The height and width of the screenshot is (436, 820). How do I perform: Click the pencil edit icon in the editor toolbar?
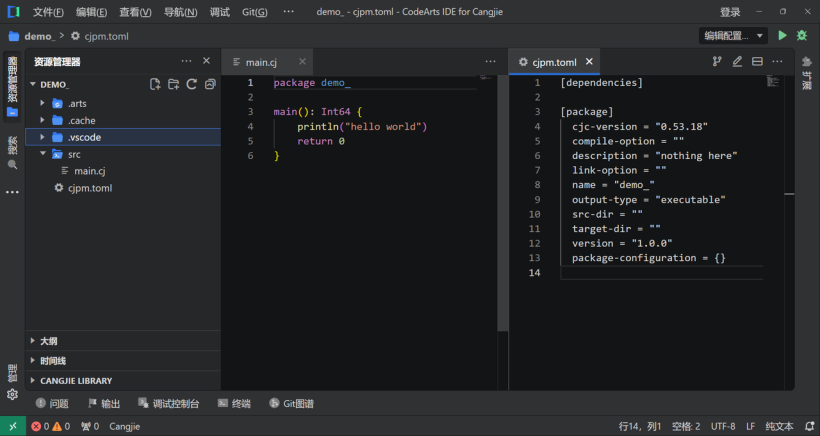coord(737,62)
